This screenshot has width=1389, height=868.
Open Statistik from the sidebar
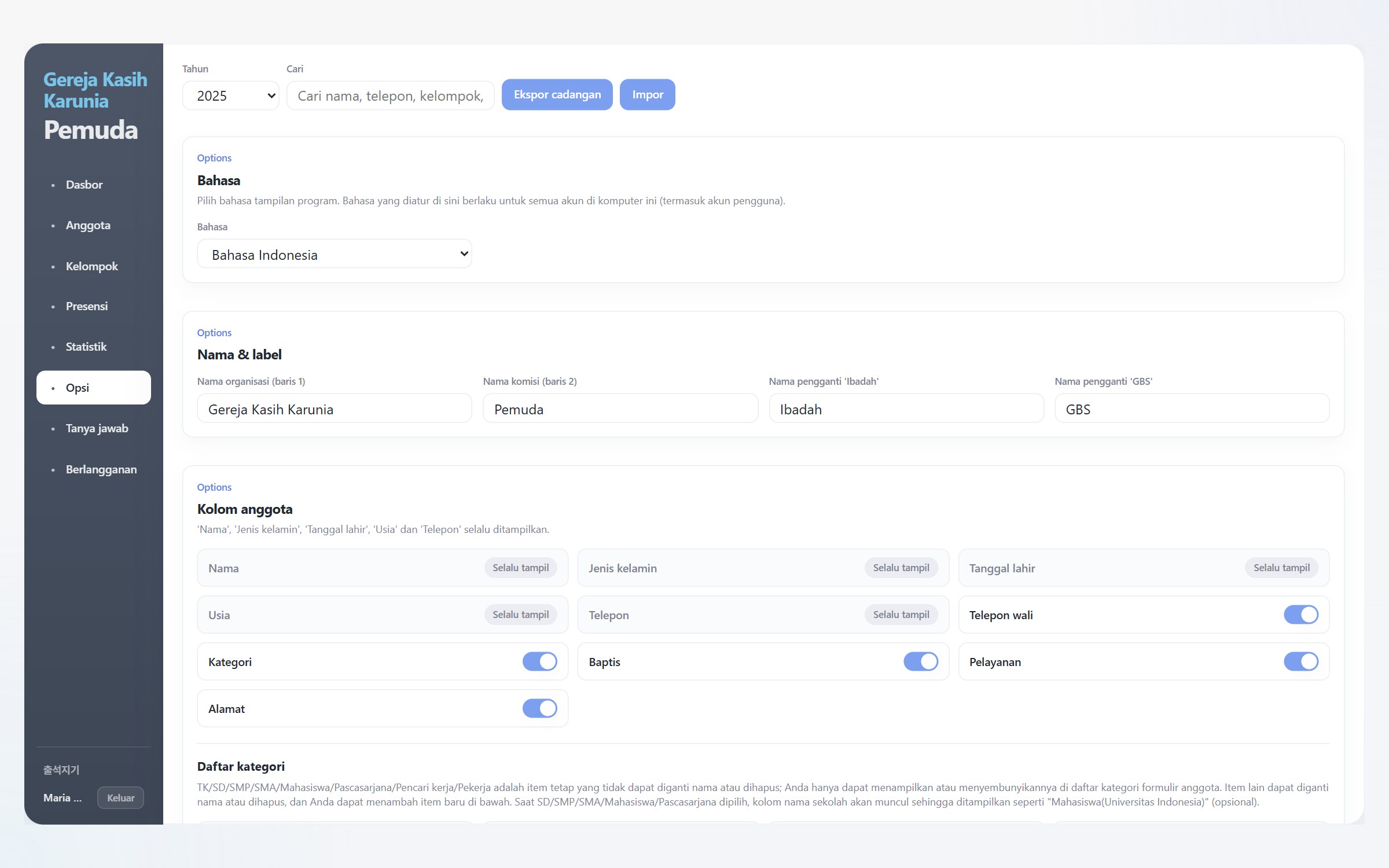(94, 347)
